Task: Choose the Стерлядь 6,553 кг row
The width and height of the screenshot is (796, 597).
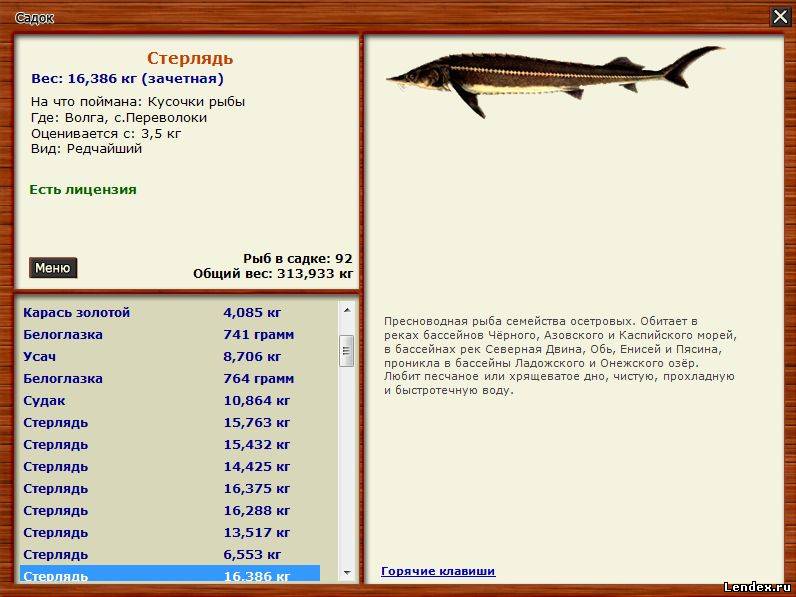Action: click(170, 555)
